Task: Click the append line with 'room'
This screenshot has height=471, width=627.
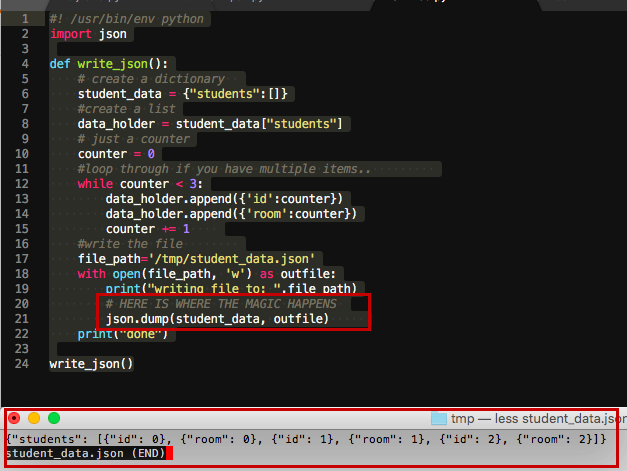Action: pyautogui.click(x=231, y=214)
